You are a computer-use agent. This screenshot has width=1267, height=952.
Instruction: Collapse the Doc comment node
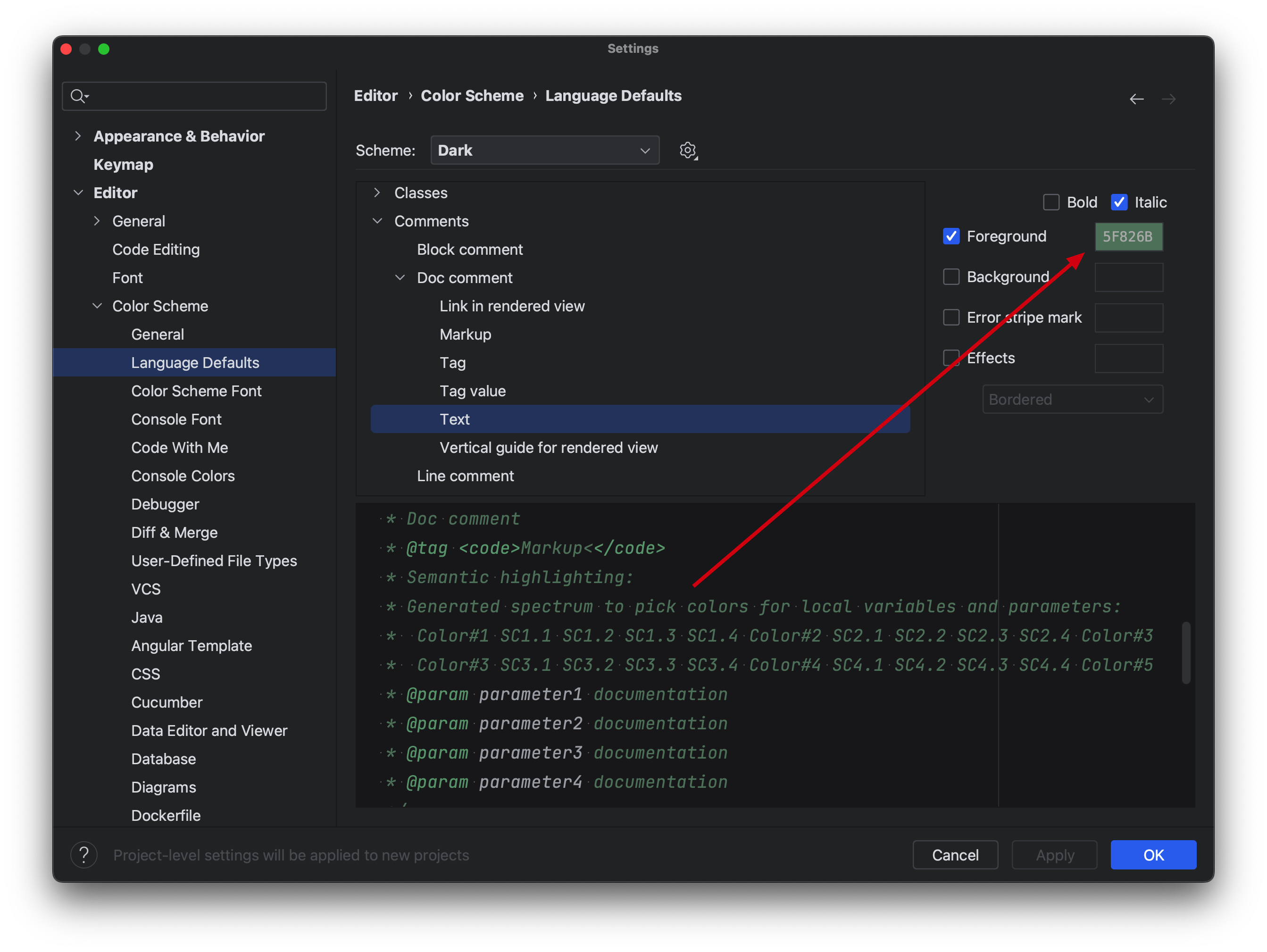(400, 278)
